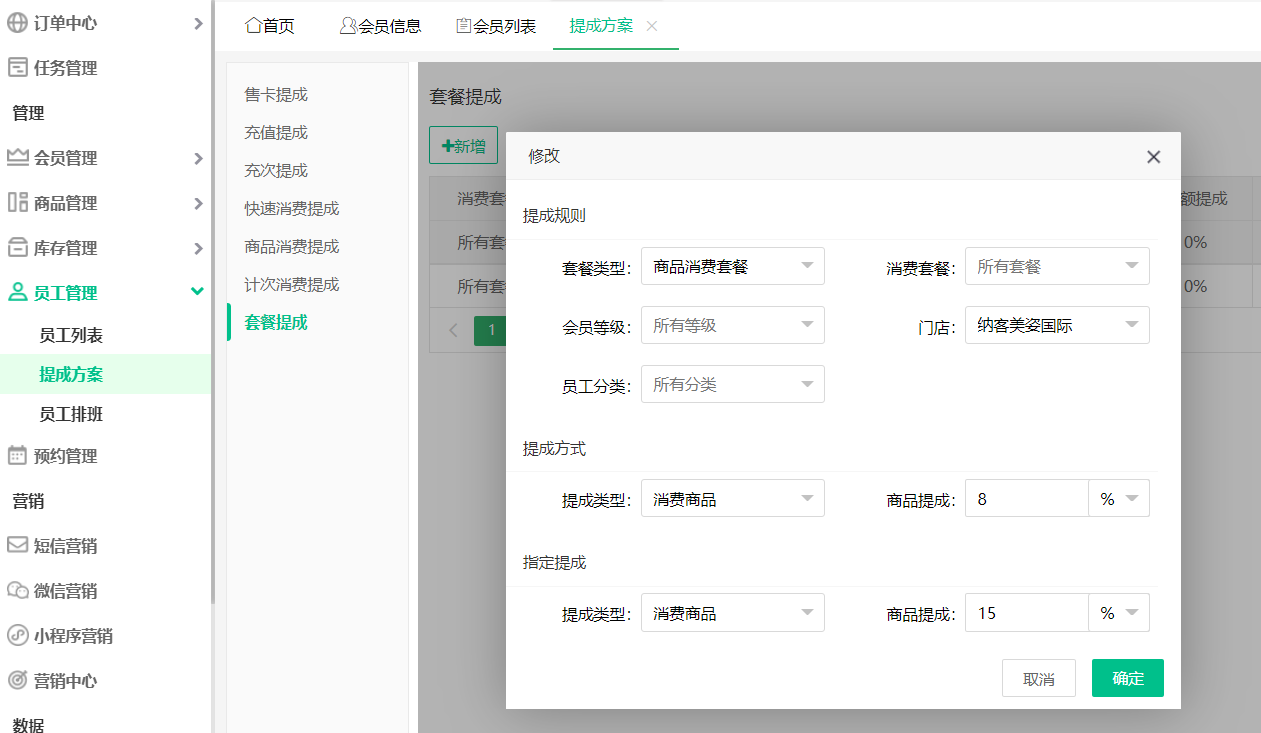The image size is (1261, 733).
Task: Open the percentage unit dropdown beside 商品提成
Action: pyautogui.click(x=1119, y=497)
